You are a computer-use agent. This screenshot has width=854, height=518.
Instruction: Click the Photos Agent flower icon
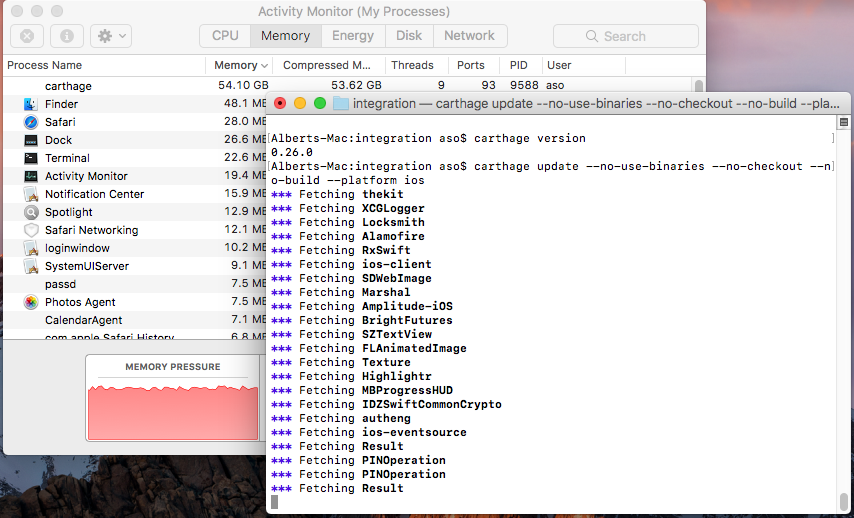[x=31, y=302]
